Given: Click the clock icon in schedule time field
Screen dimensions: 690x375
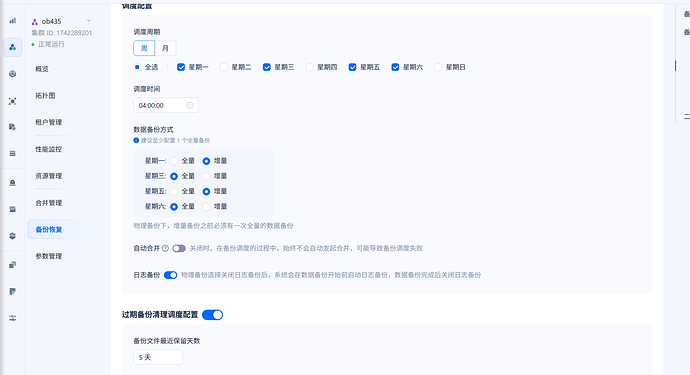Looking at the screenshot, I should point(190,105).
